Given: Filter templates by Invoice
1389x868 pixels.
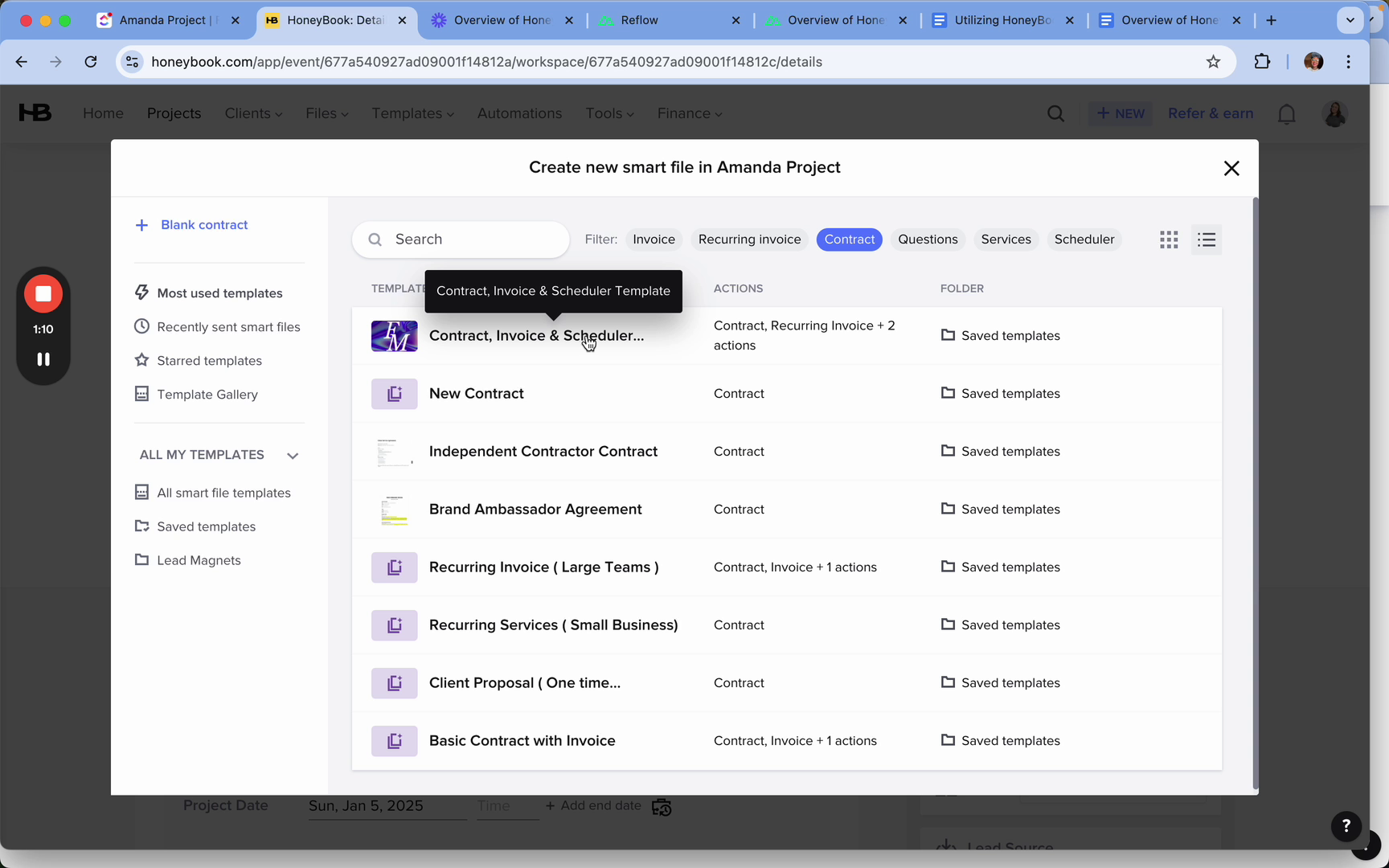Looking at the screenshot, I should (654, 240).
